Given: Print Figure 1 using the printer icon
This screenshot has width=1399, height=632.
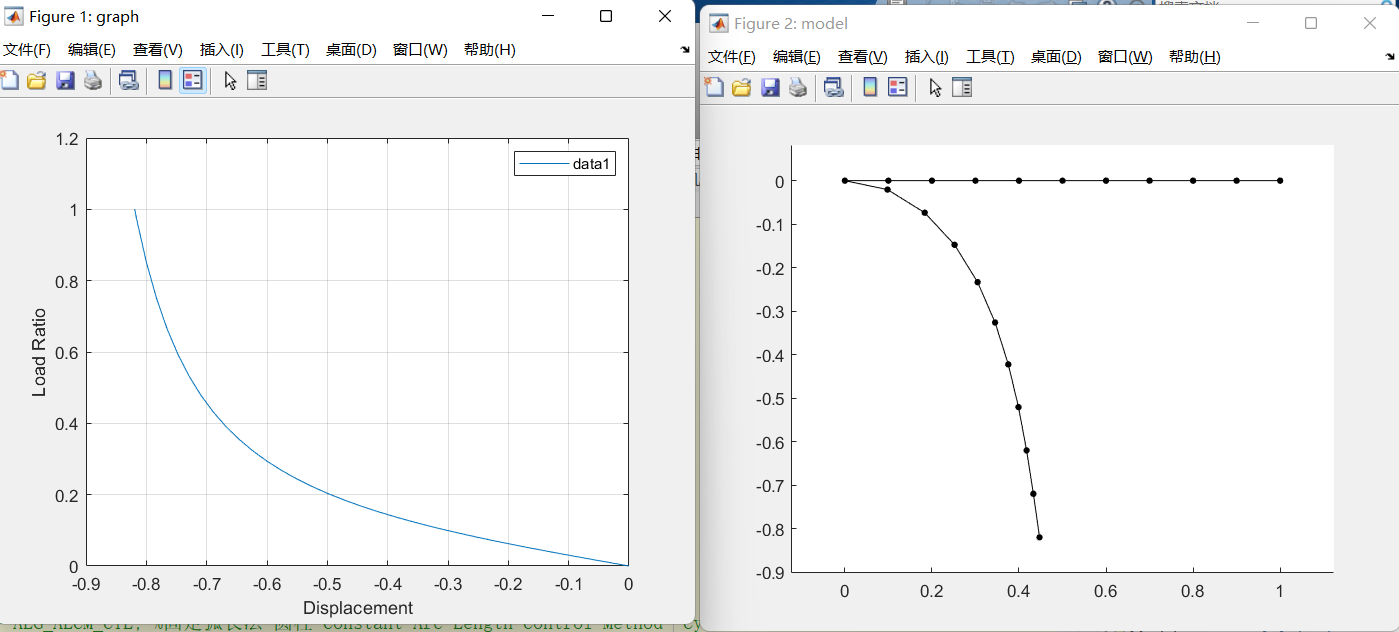Looking at the screenshot, I should [93, 81].
